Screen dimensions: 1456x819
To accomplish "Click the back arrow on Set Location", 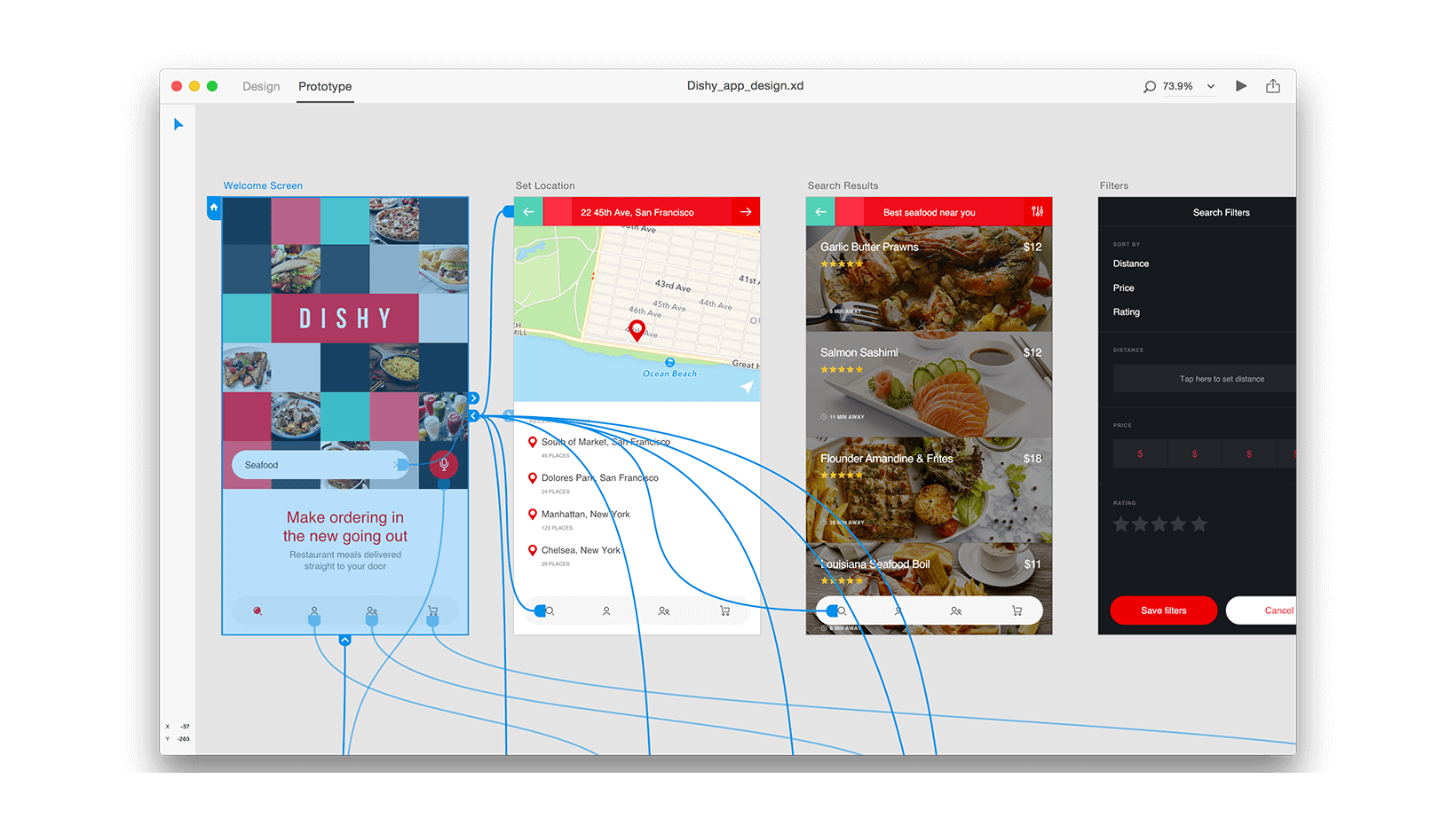I will (x=529, y=212).
